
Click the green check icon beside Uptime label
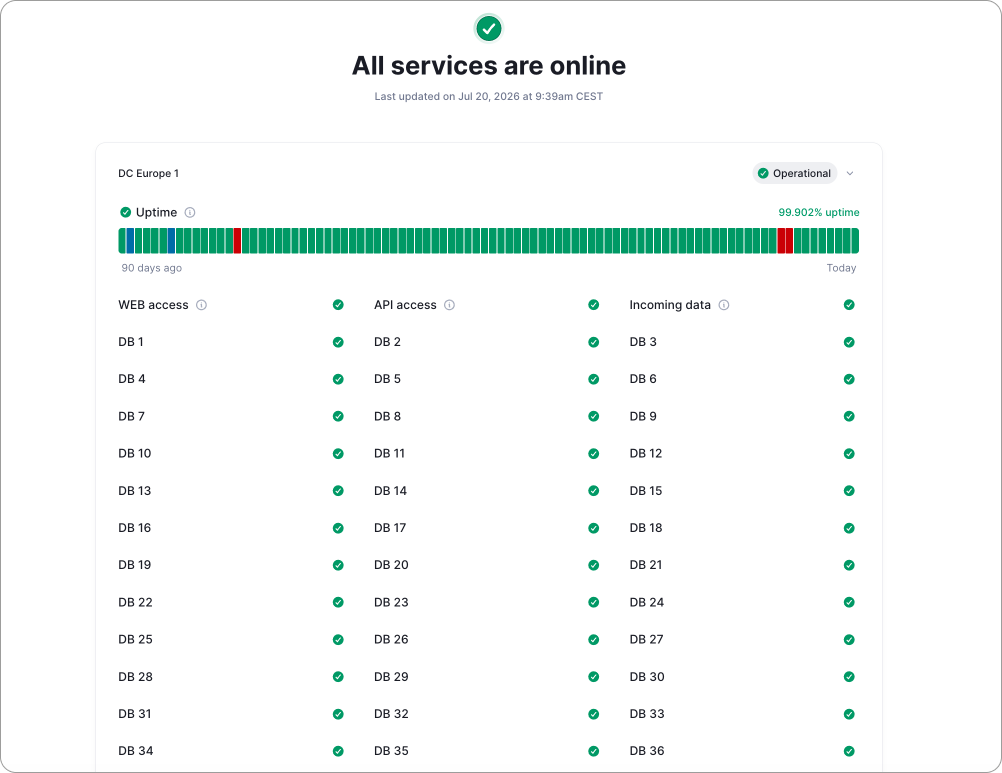[x=125, y=212]
